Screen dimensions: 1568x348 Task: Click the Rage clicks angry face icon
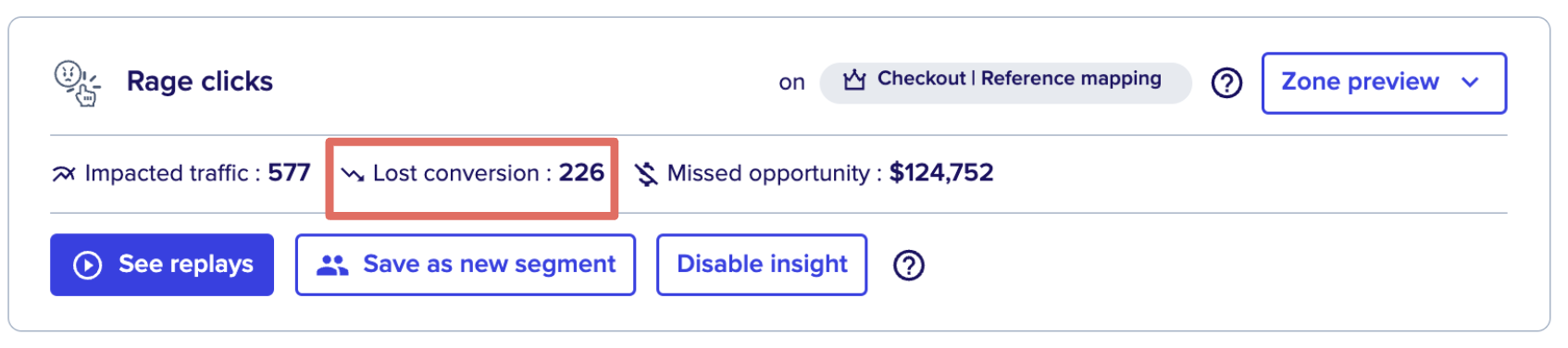77,82
